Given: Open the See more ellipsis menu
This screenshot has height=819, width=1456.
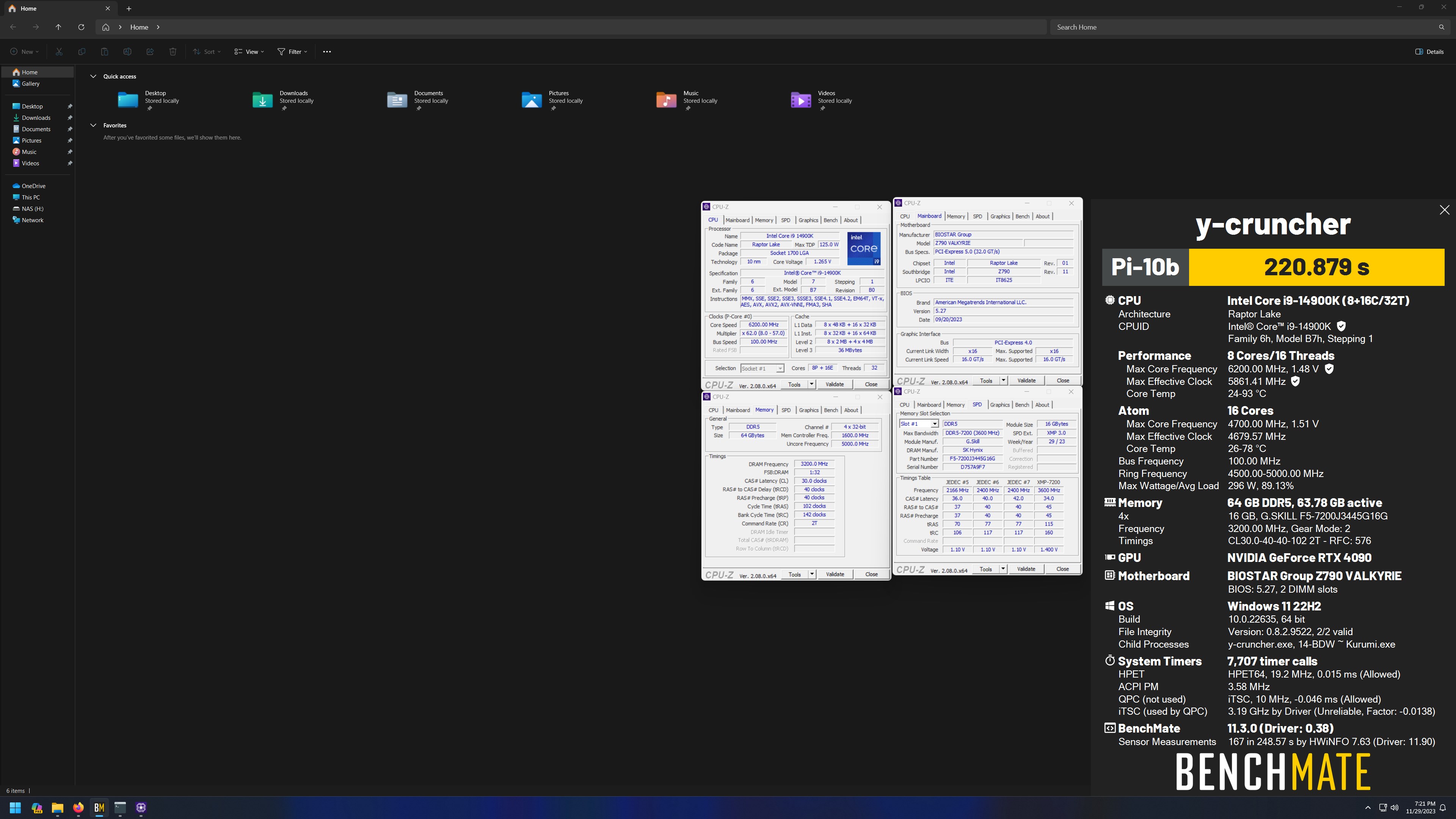Looking at the screenshot, I should coord(327,52).
